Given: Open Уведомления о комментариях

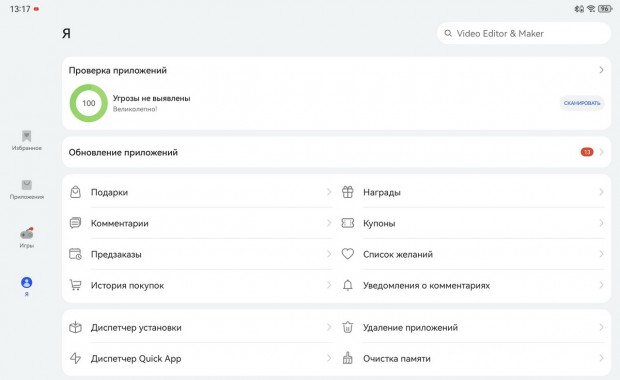Looking at the screenshot, I should 473,285.
